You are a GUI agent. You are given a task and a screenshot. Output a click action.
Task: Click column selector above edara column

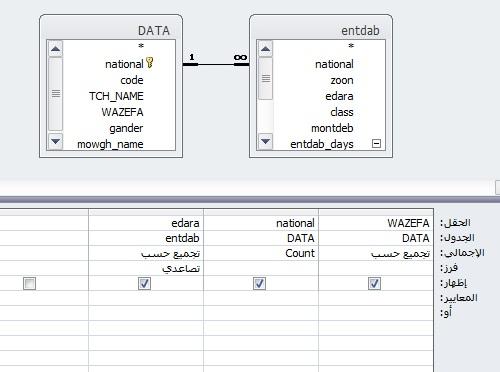coord(146,212)
